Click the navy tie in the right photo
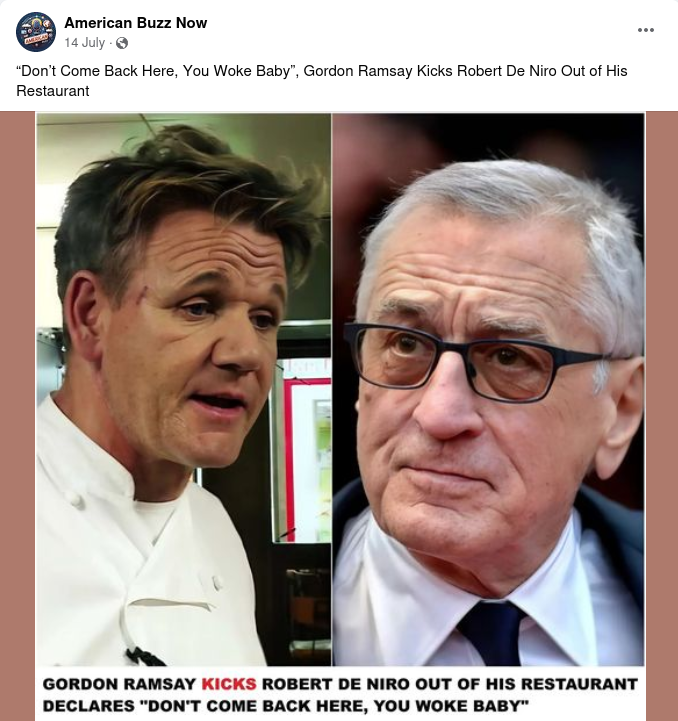The height and width of the screenshot is (721, 678). click(494, 634)
